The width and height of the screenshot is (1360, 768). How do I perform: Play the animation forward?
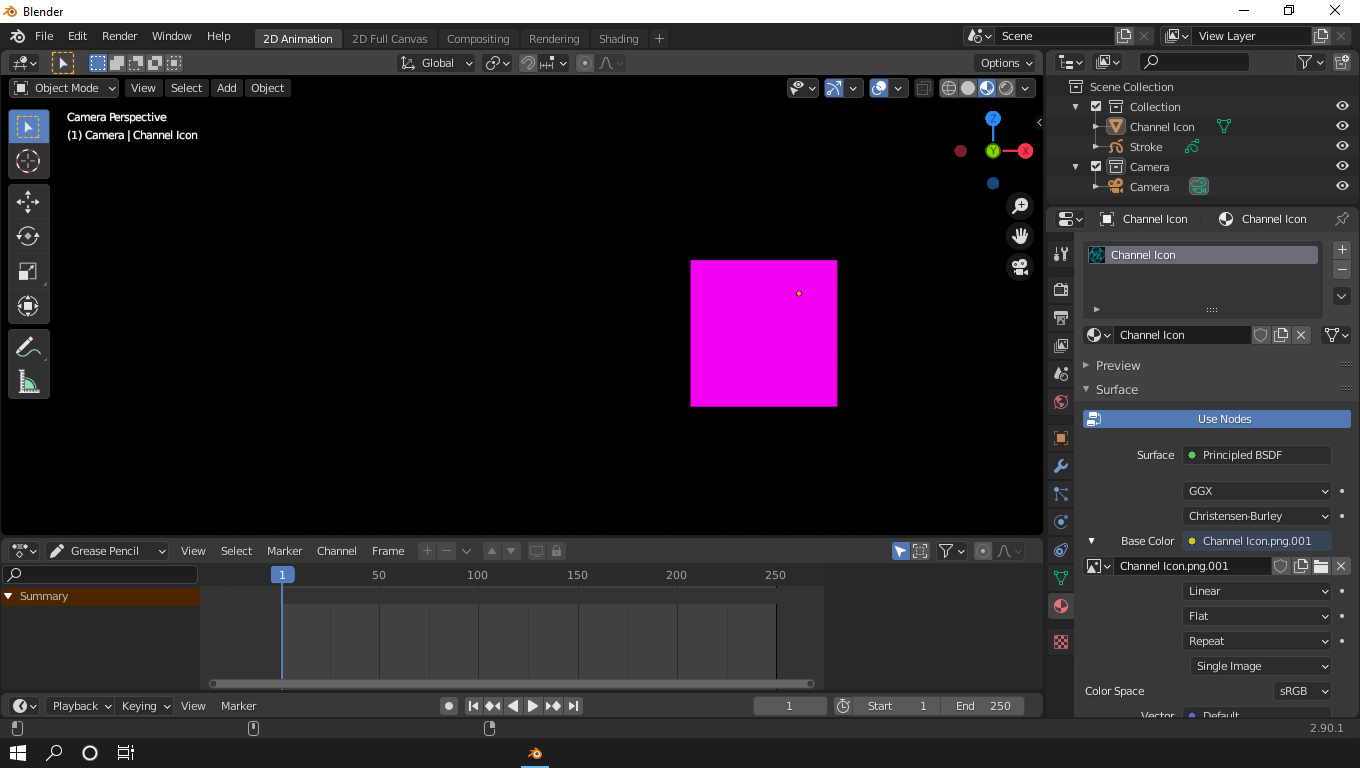[533, 706]
